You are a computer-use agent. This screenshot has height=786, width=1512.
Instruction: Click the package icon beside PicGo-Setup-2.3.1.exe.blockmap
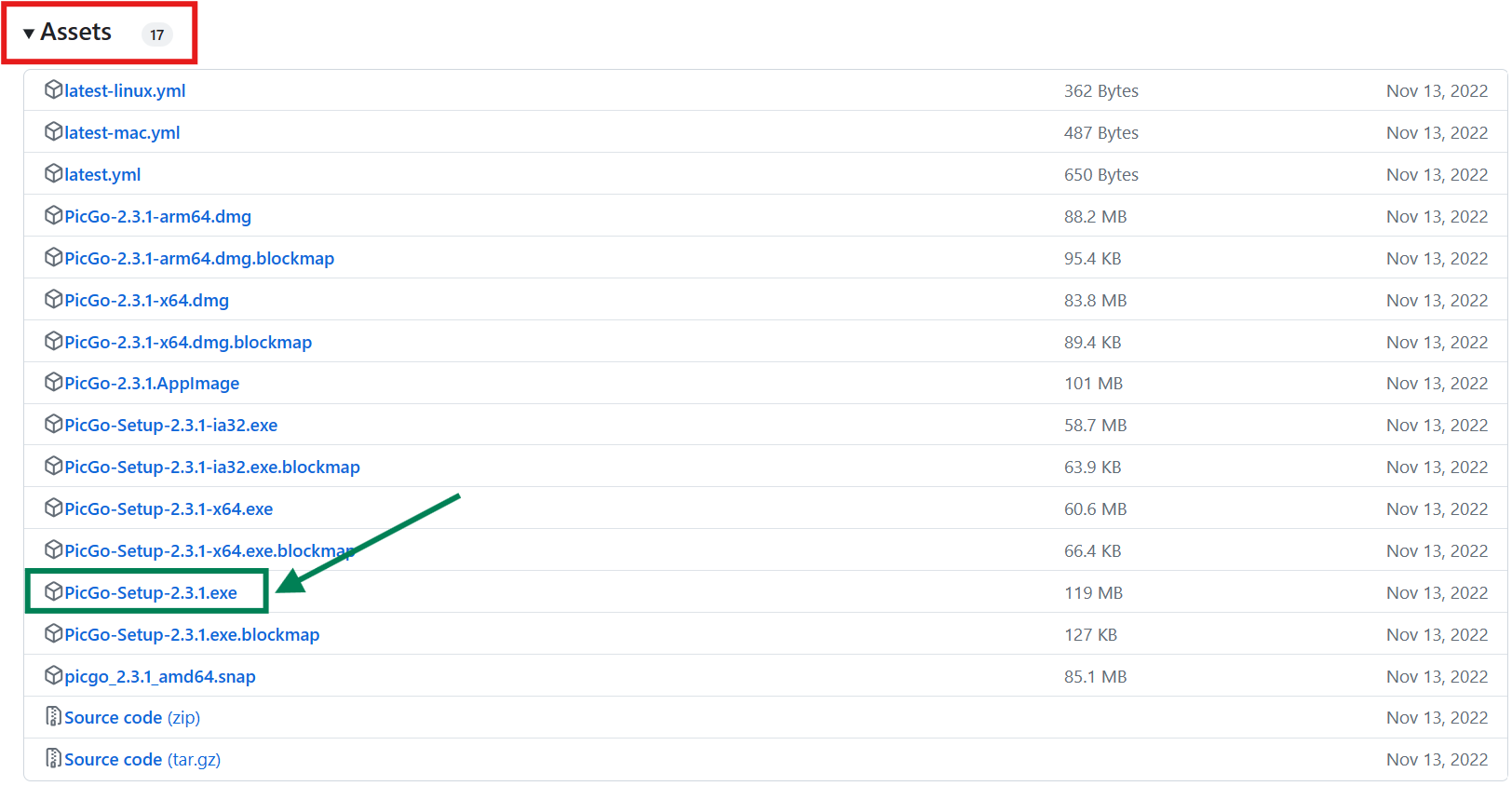click(53, 633)
